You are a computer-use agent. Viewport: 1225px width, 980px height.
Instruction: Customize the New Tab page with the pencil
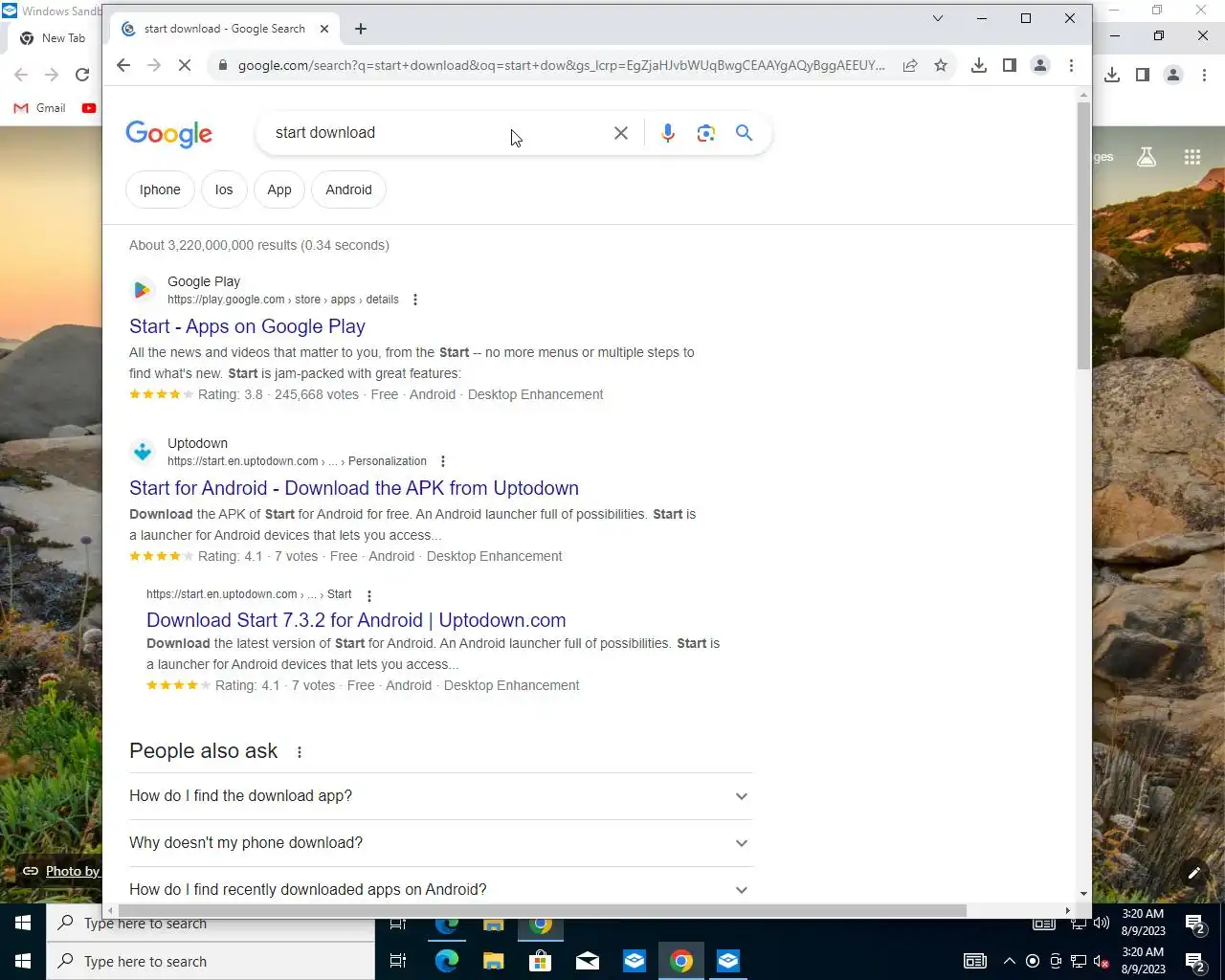[x=1194, y=873]
